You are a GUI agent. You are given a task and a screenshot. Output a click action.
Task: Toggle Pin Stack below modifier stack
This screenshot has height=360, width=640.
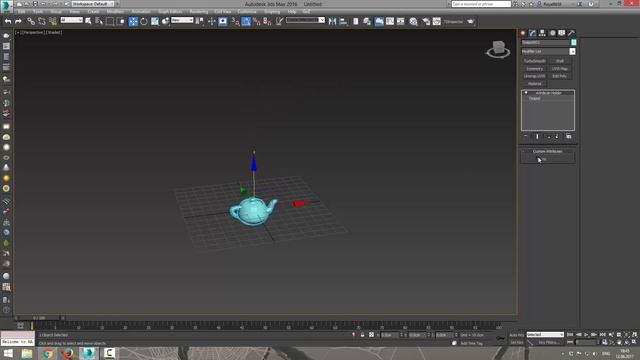tap(526, 136)
